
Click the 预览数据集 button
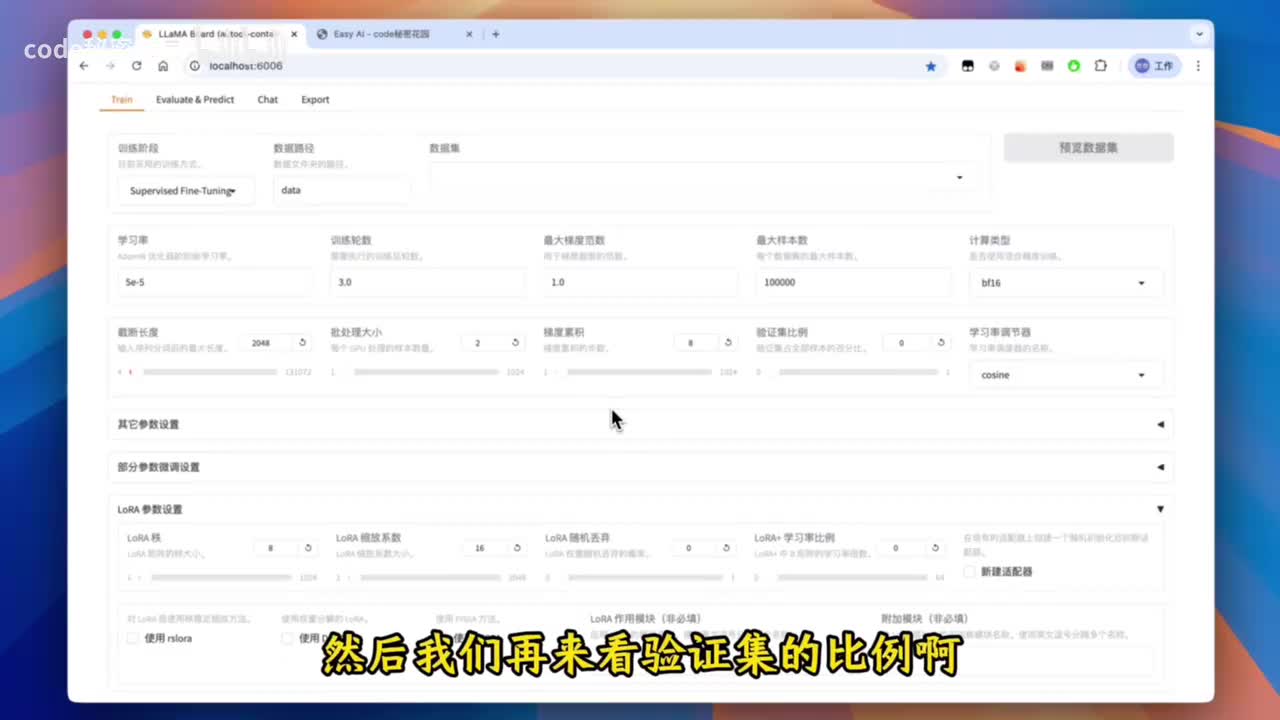pos(1088,147)
